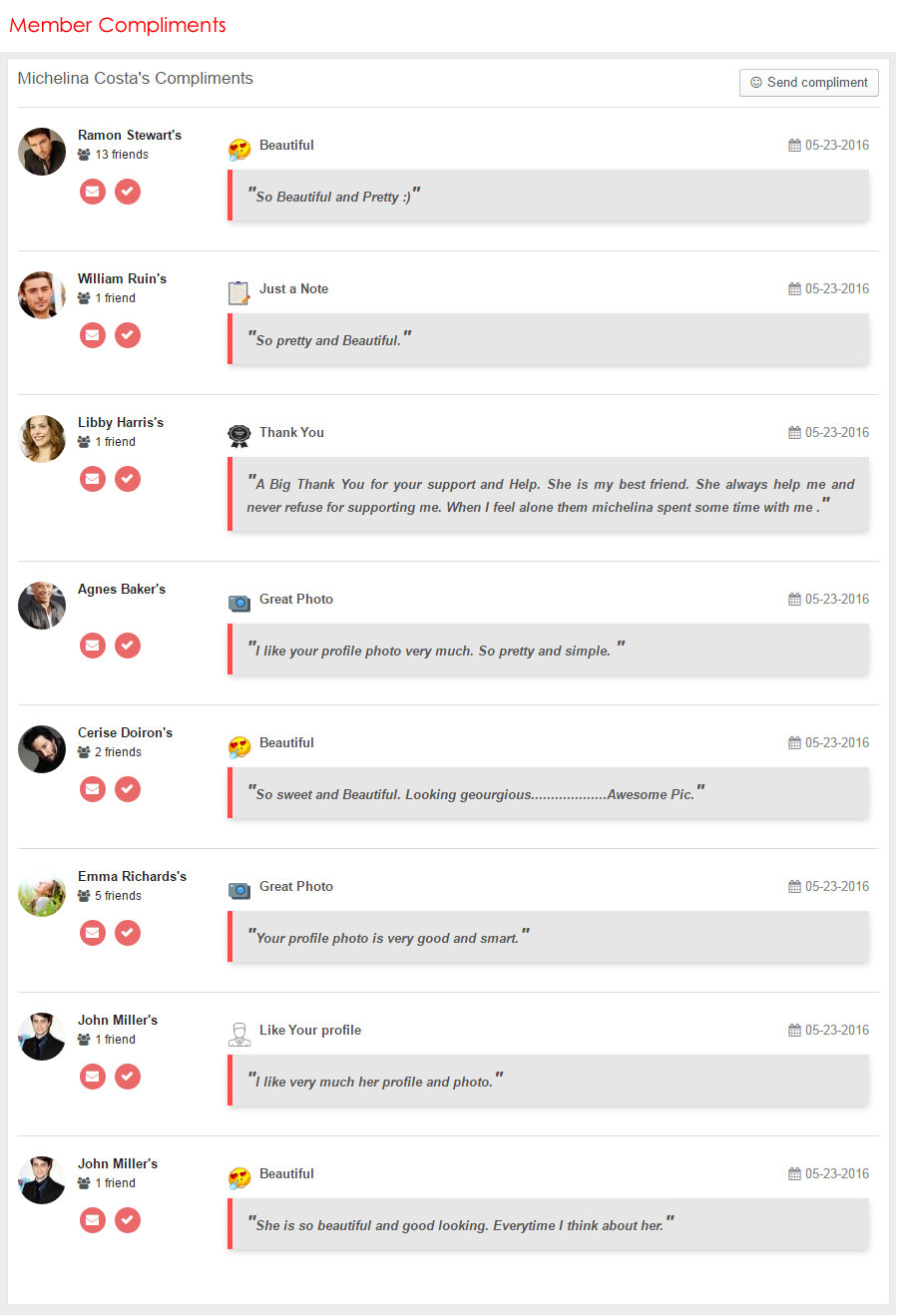Click the checkmark icon under Emma Richards
This screenshot has width=897, height=1316.
(x=128, y=933)
